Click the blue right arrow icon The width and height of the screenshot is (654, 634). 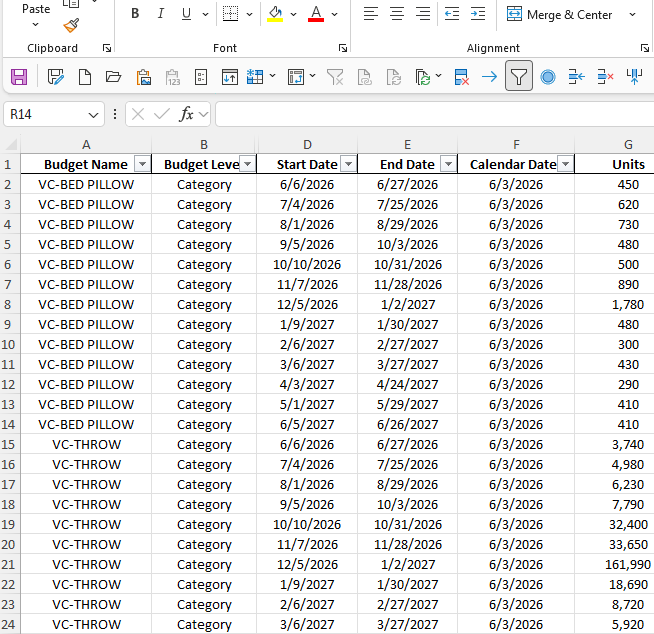coord(489,77)
